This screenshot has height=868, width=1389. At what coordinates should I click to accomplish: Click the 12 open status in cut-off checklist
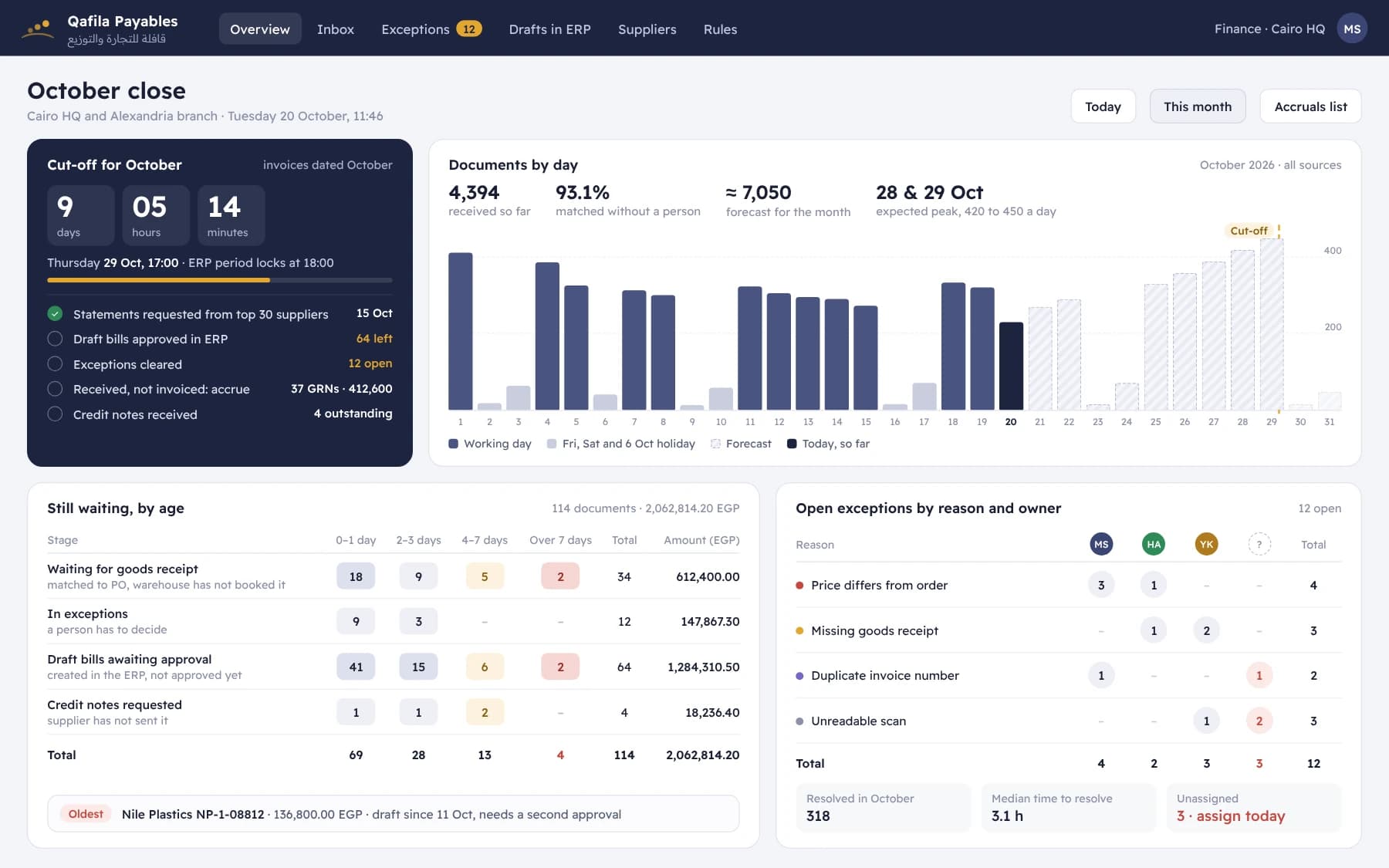(370, 363)
